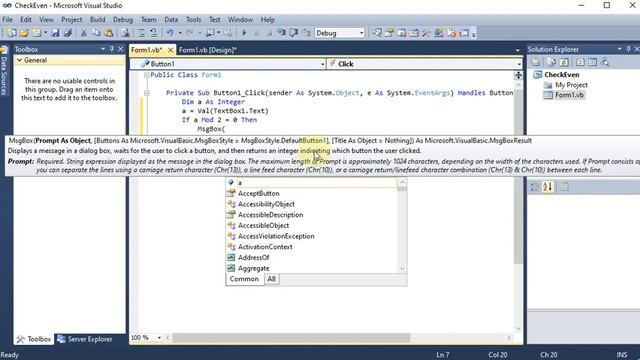The width and height of the screenshot is (640, 360).
Task: Click View Designer icon in Solution Explorer
Action: 592,62
